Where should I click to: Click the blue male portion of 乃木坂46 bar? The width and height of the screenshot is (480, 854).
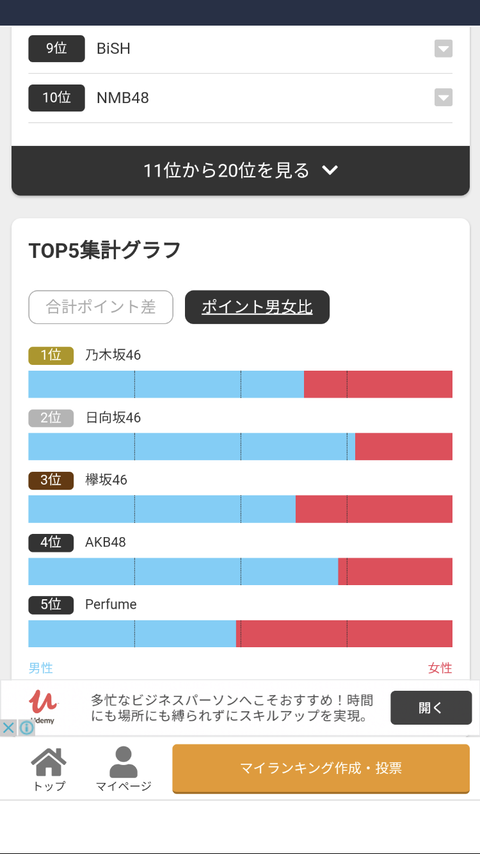[x=166, y=384]
